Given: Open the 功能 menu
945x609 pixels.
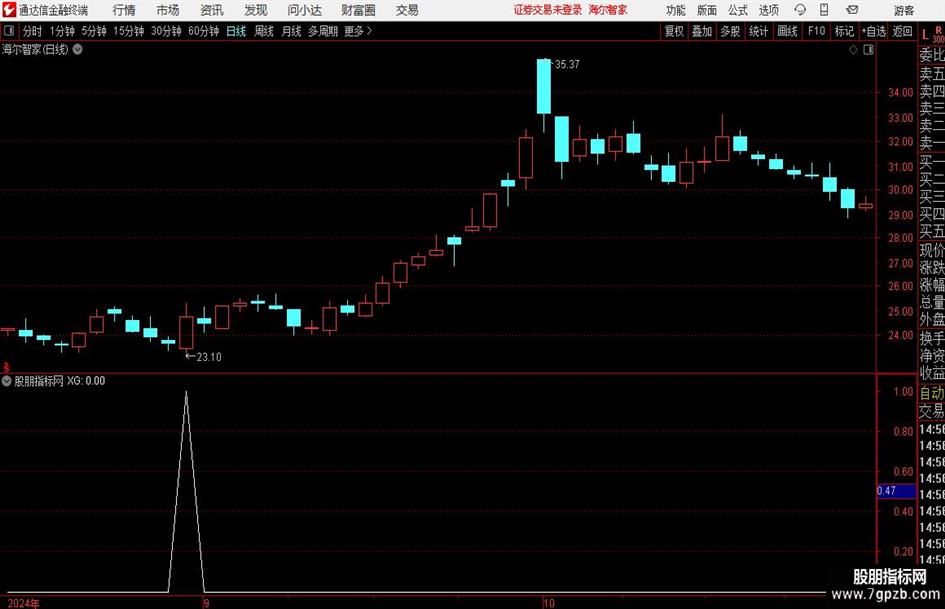Looking at the screenshot, I should [x=676, y=10].
